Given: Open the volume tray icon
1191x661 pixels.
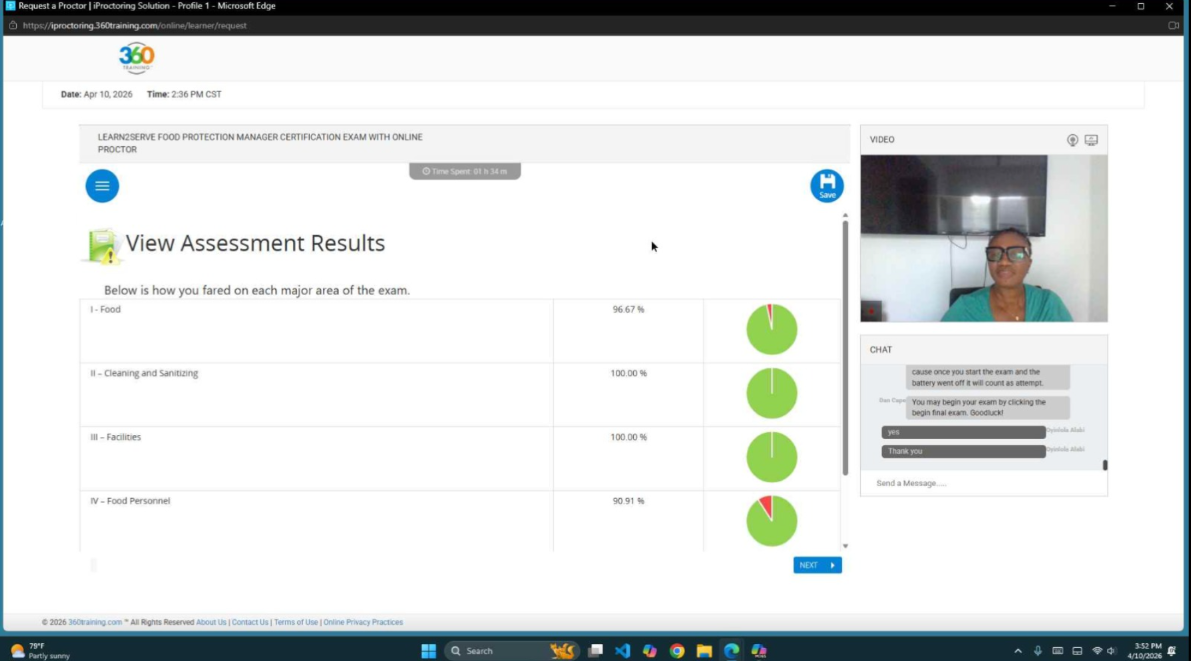Looking at the screenshot, I should (x=1111, y=651).
